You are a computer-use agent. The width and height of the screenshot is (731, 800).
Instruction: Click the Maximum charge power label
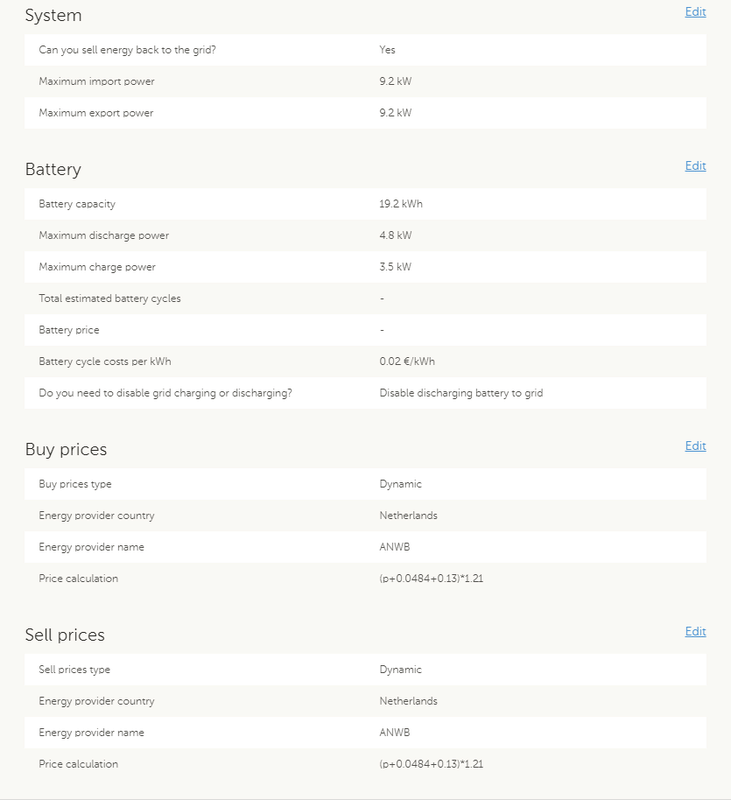click(97, 268)
